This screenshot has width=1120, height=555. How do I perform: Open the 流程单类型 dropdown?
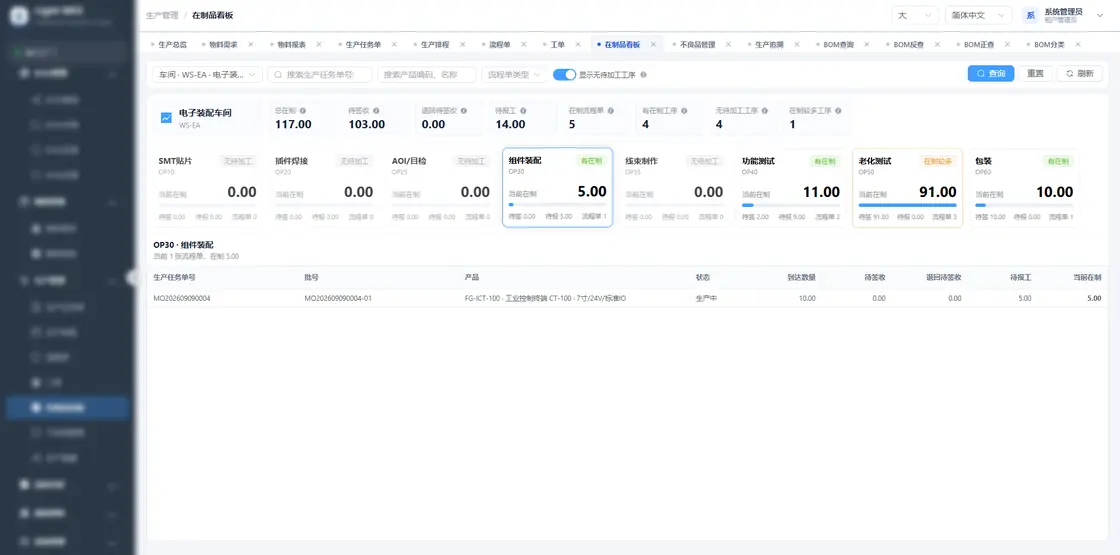pyautogui.click(x=514, y=74)
